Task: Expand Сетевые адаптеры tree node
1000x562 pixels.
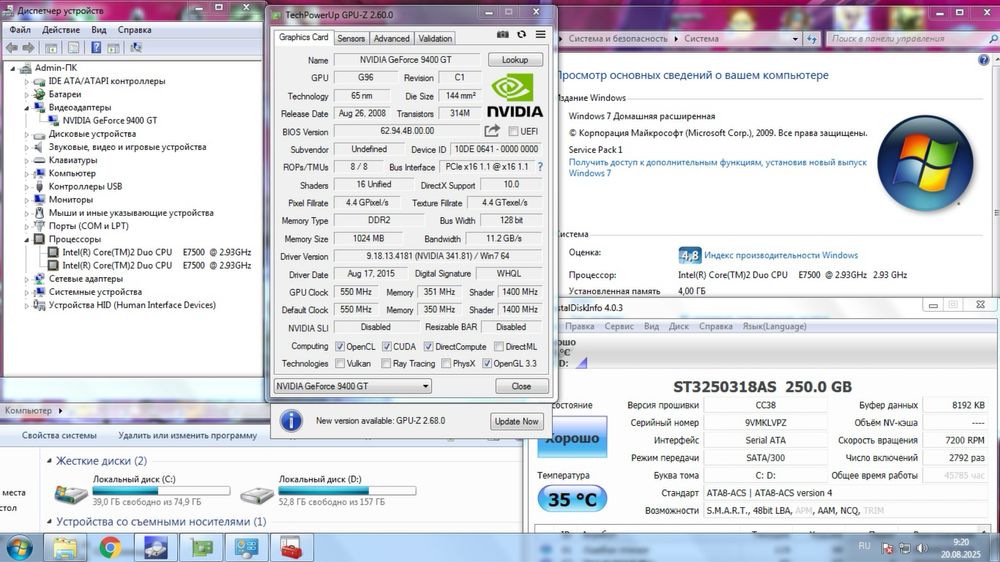Action: (27, 279)
